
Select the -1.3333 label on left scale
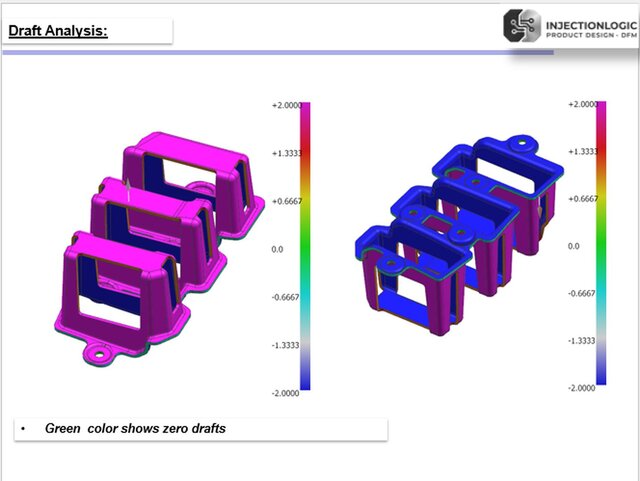click(x=285, y=343)
